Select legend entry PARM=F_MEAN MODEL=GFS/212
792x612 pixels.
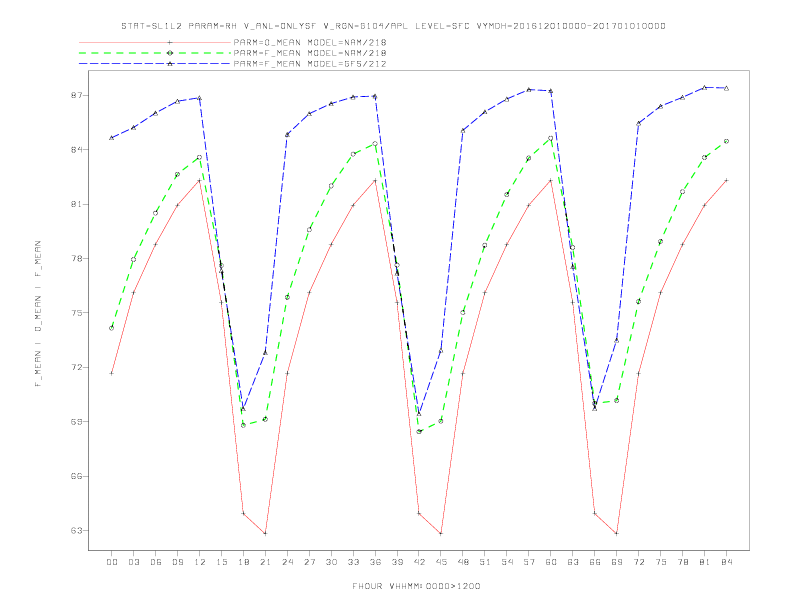point(310,64)
